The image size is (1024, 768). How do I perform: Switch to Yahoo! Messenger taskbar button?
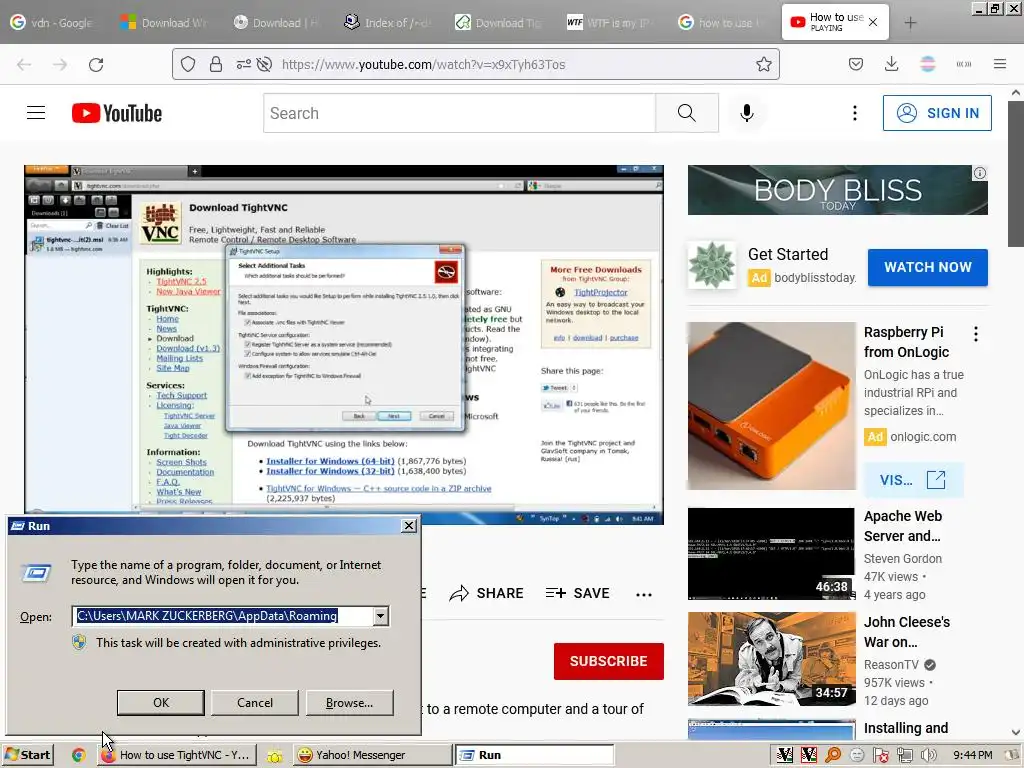pos(371,755)
